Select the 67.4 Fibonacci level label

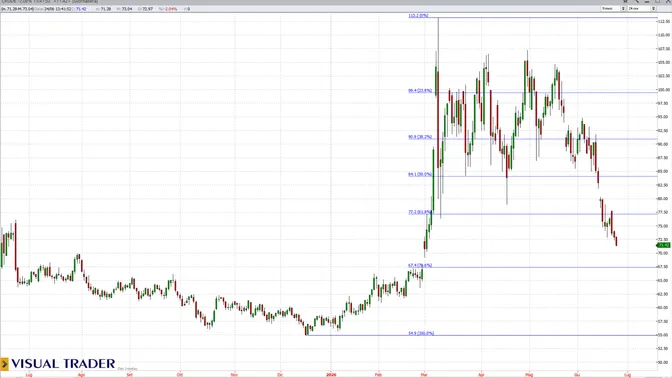[420, 266]
